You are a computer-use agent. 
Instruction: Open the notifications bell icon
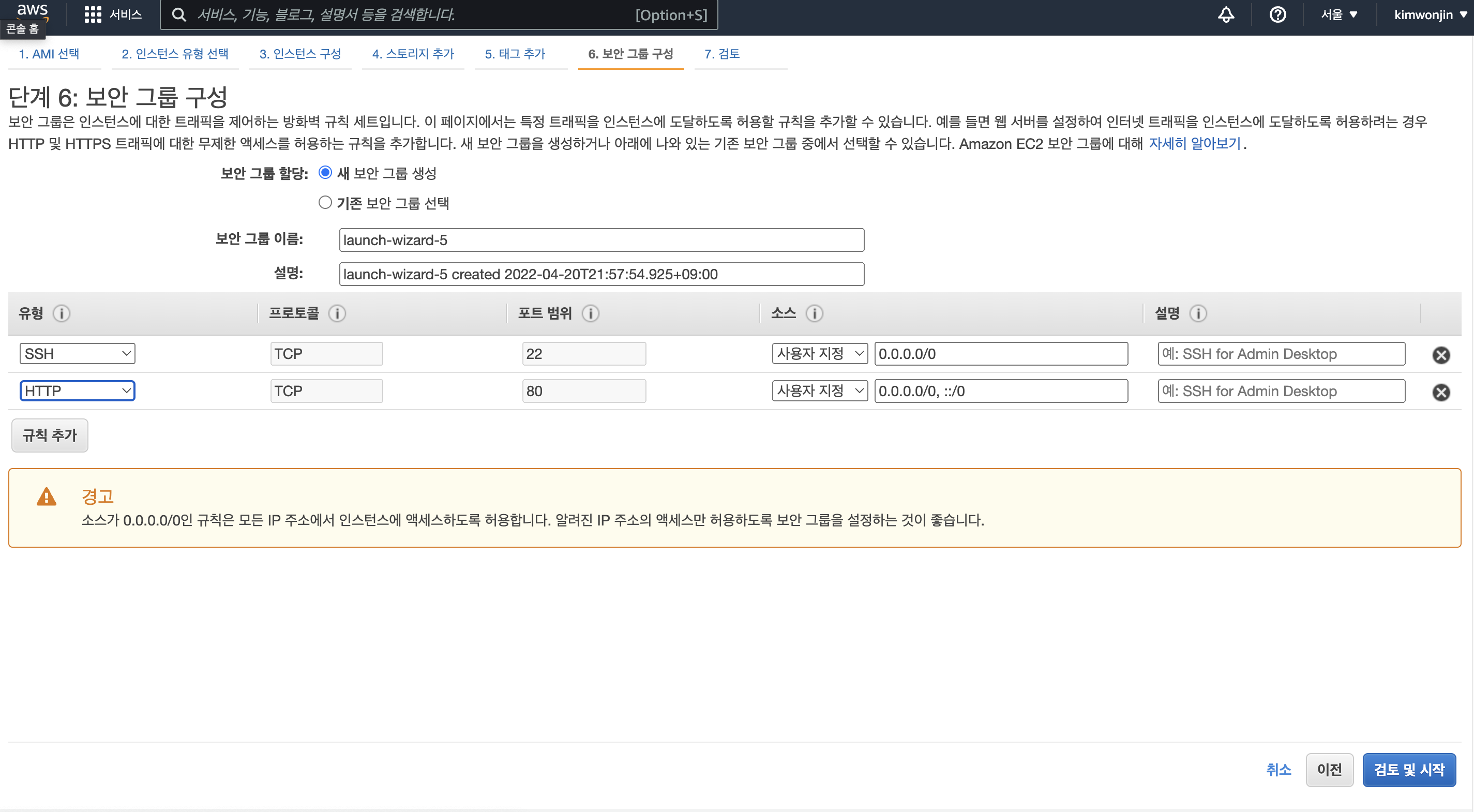point(1226,15)
